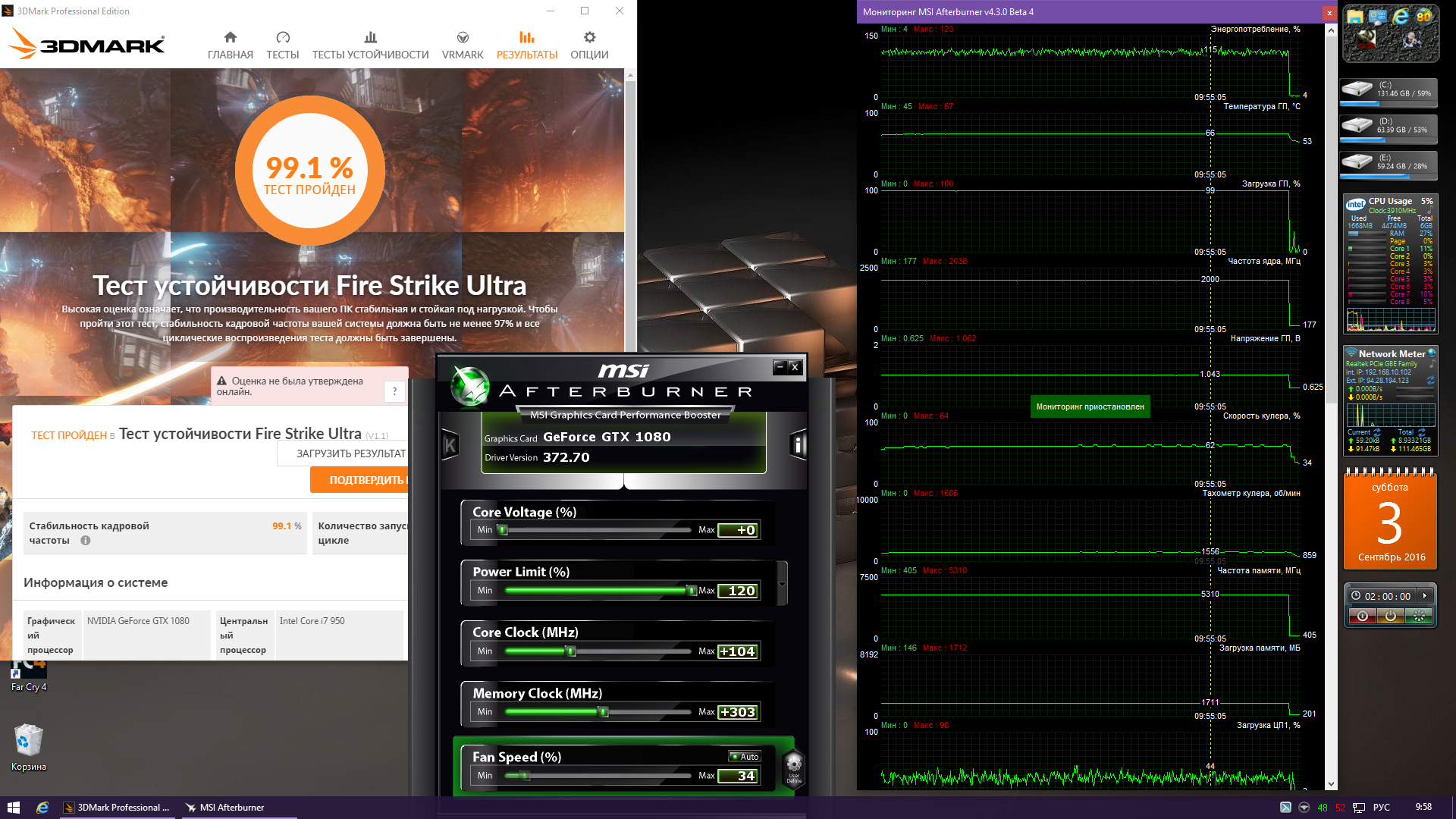This screenshot has width=1456, height=819.
Task: Expand Afterburner bottom panel notch
Action: [623, 482]
